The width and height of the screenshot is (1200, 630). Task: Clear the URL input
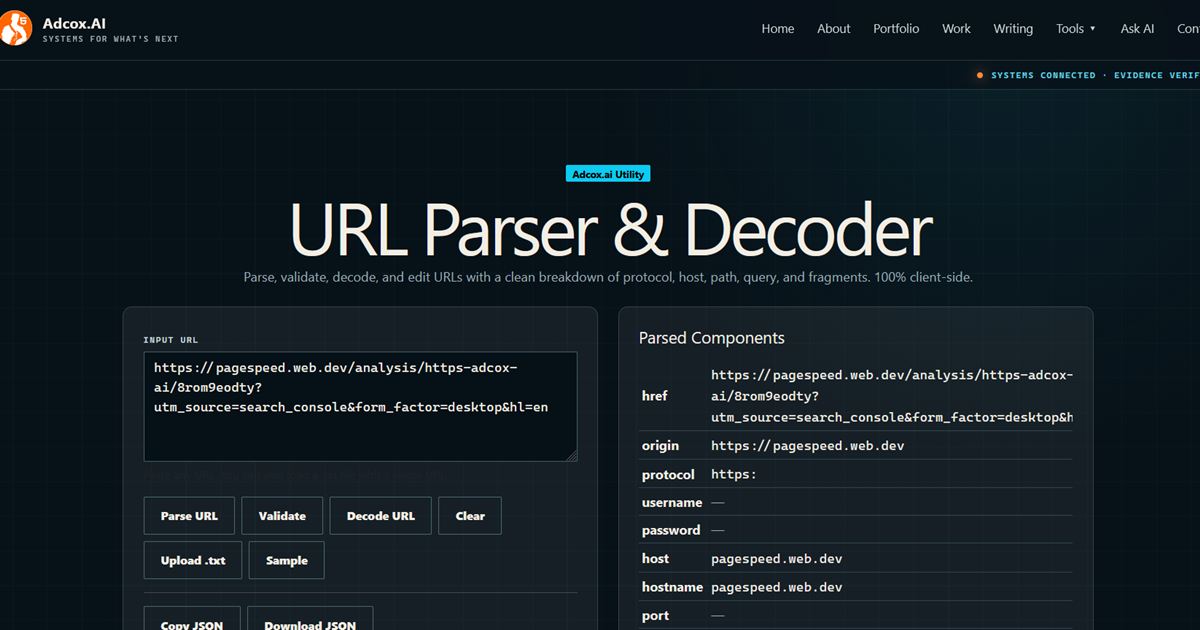(470, 516)
